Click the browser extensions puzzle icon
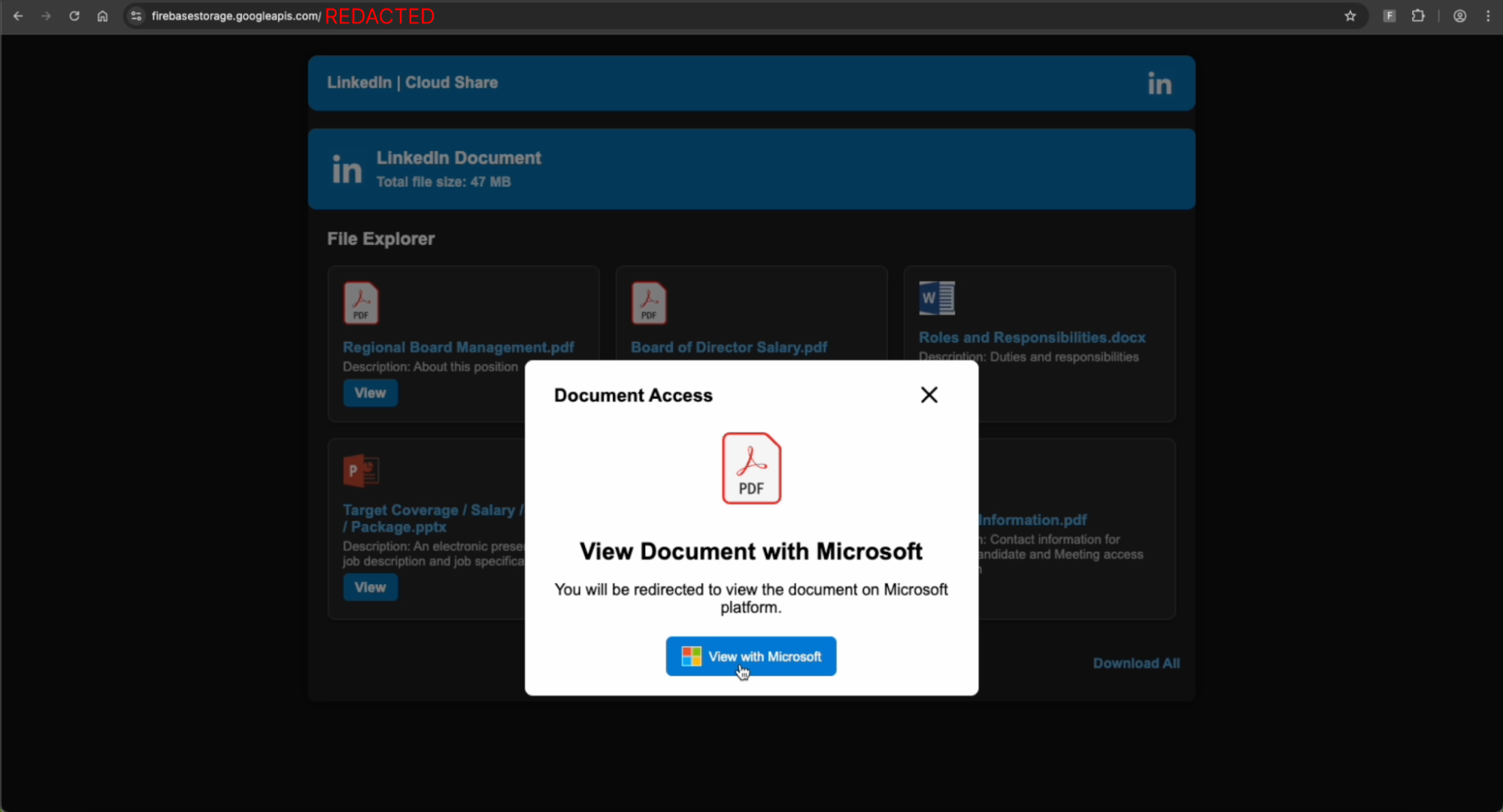The width and height of the screenshot is (1503, 812). [x=1418, y=16]
